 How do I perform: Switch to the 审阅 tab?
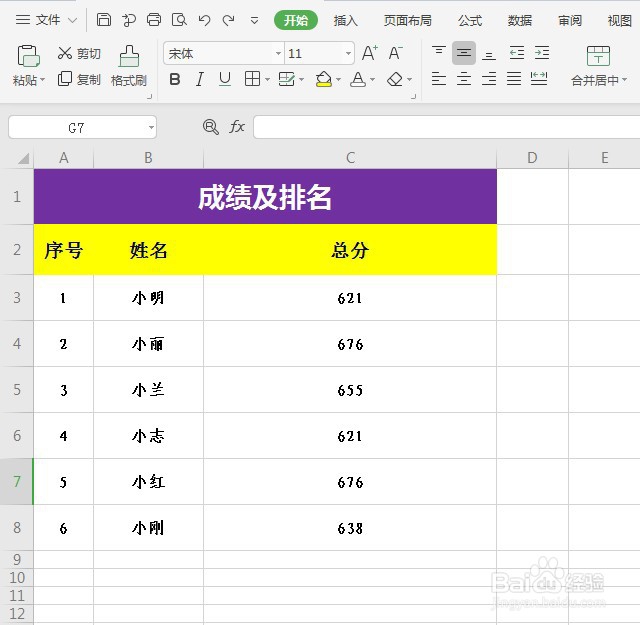click(570, 20)
